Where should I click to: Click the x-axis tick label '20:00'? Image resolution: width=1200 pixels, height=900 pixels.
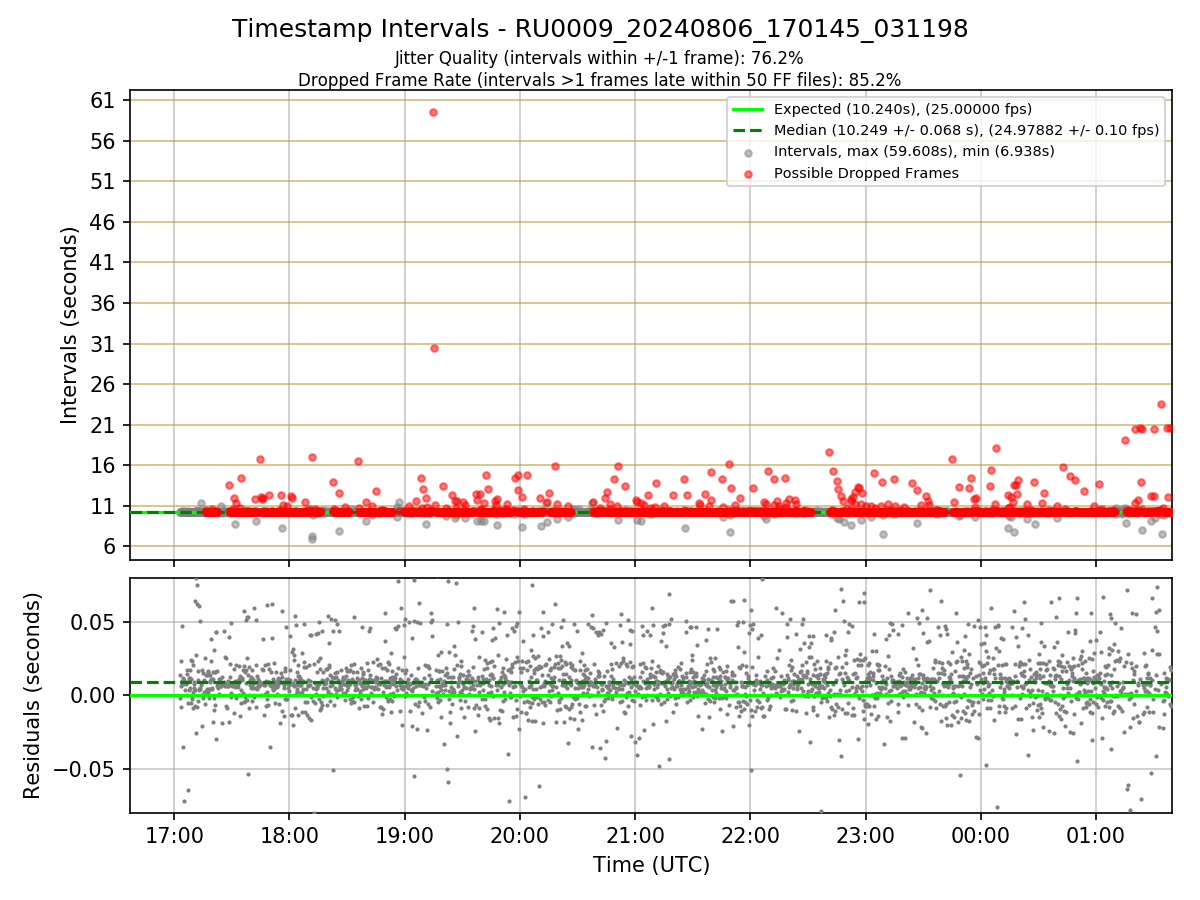pyautogui.click(x=520, y=834)
